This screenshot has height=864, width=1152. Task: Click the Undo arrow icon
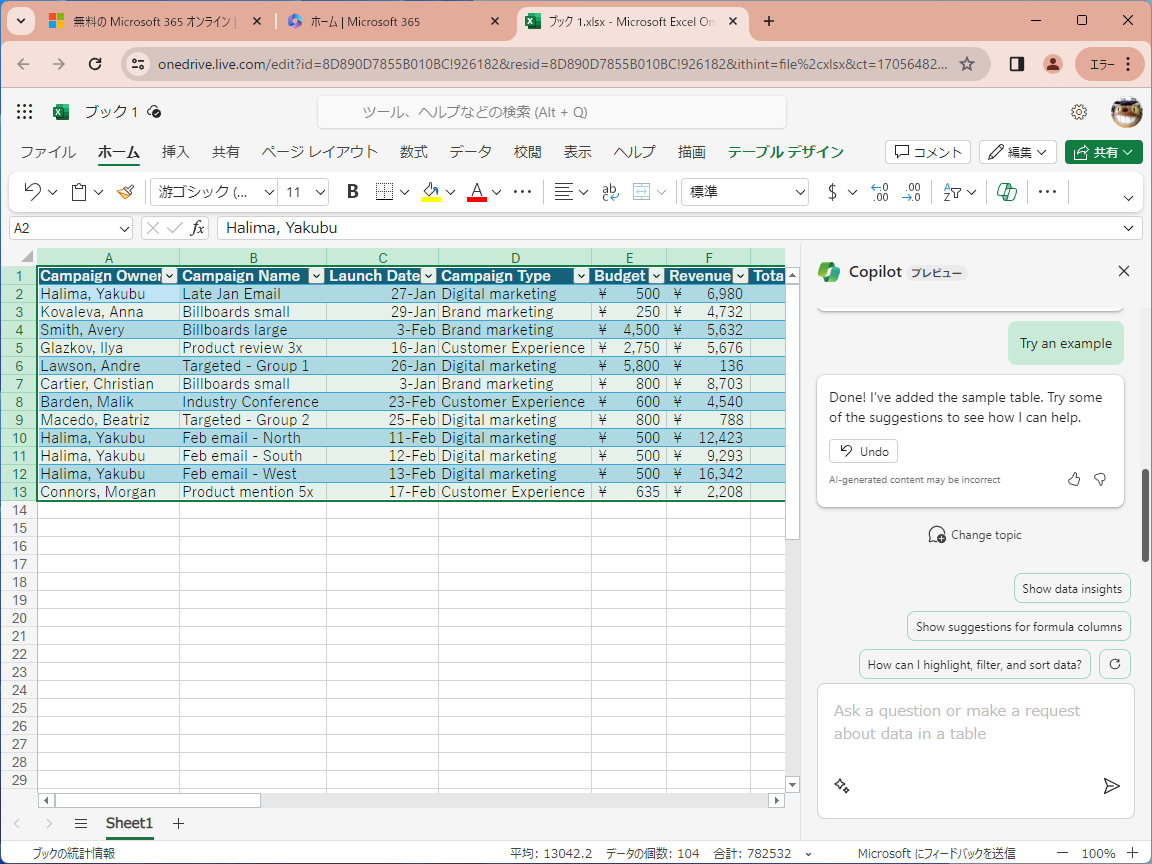point(33,191)
